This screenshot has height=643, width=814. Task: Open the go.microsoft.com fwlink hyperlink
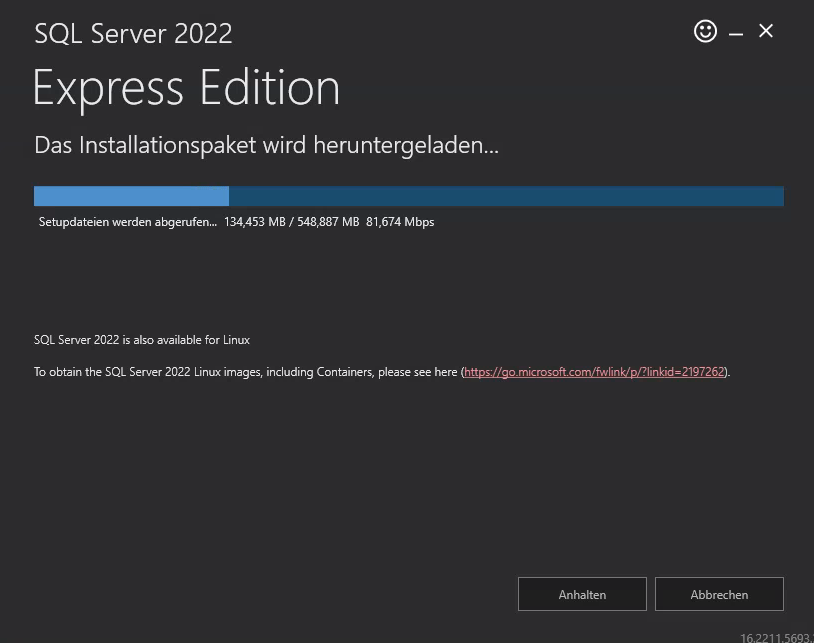(595, 372)
